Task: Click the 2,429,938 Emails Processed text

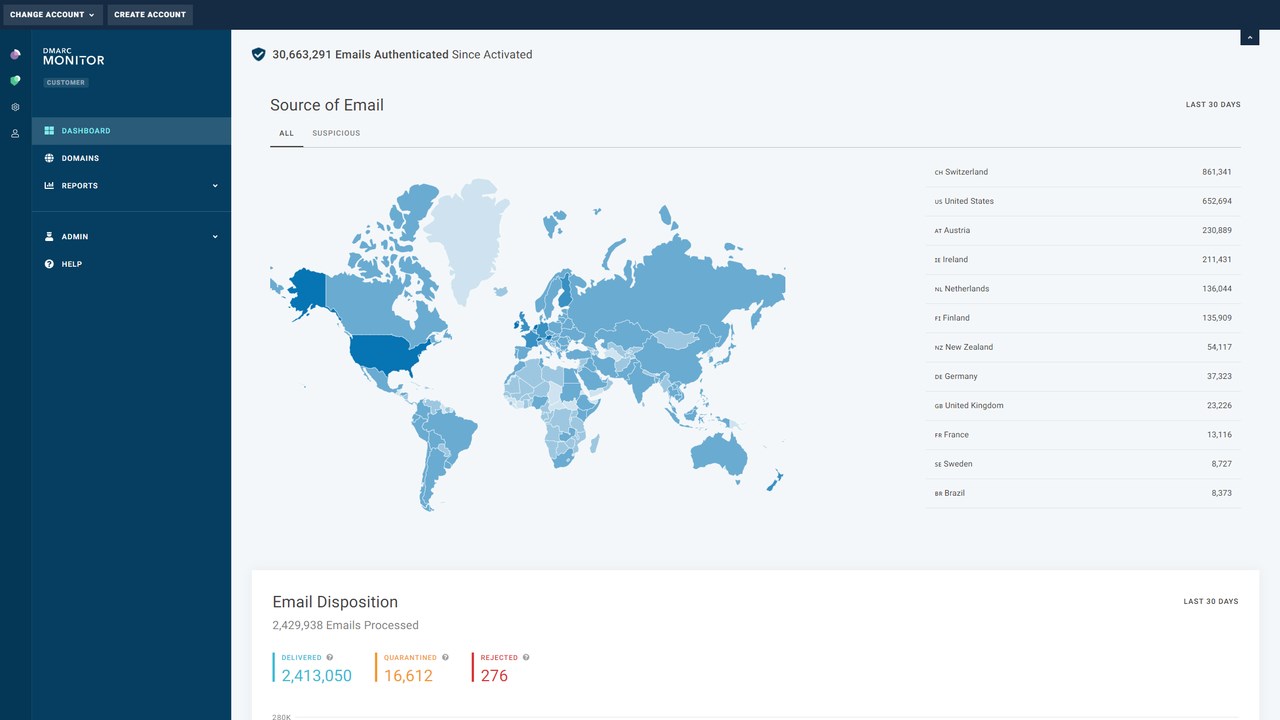Action: coord(345,625)
